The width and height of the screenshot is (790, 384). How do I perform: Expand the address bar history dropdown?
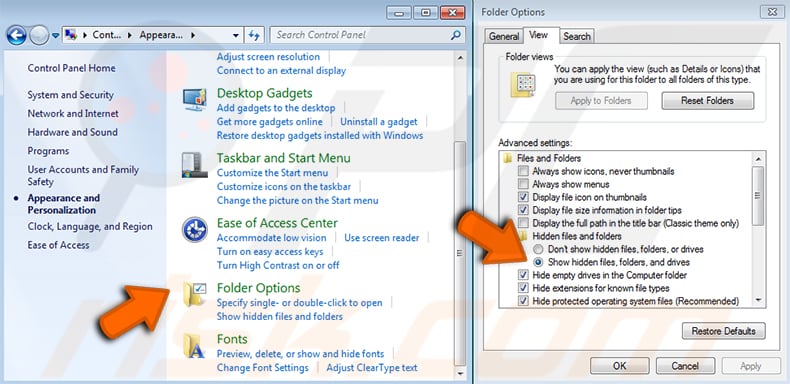(236, 35)
